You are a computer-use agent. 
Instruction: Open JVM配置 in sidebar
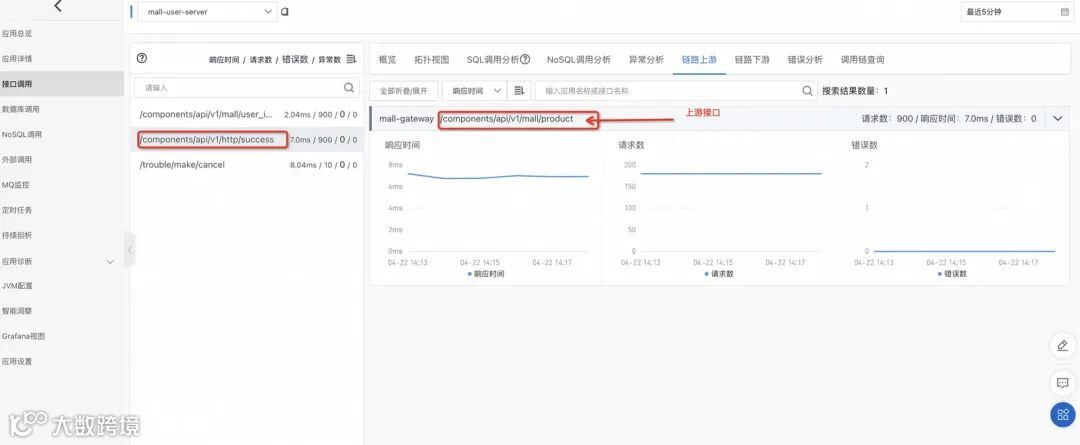point(17,285)
